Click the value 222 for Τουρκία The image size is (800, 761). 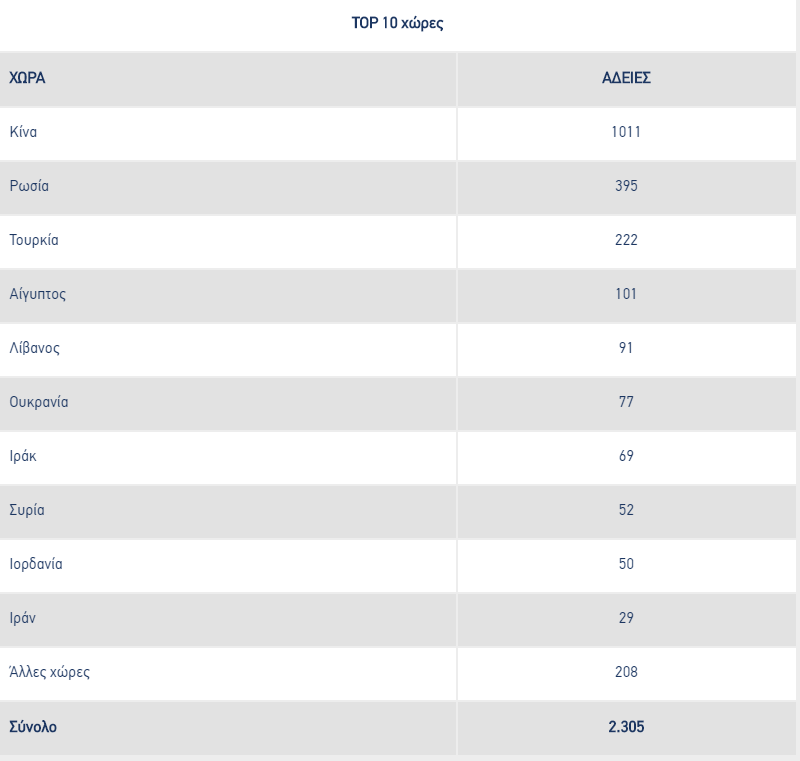[626, 240]
